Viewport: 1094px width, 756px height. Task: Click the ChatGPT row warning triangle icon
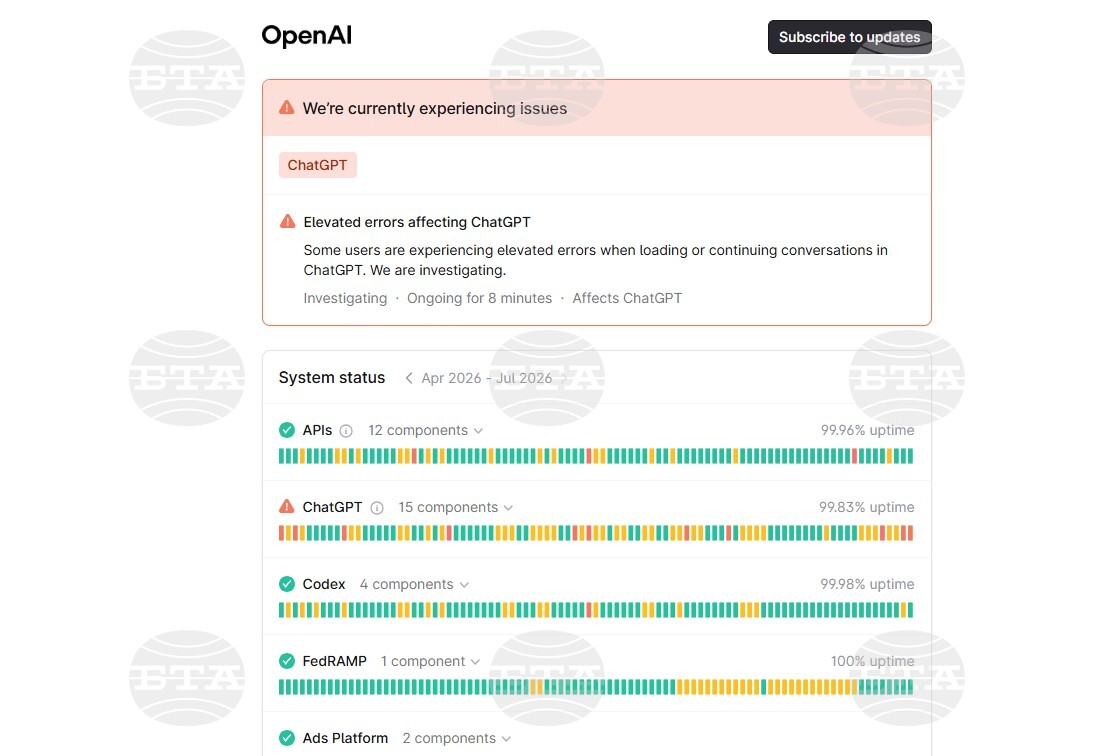click(287, 506)
